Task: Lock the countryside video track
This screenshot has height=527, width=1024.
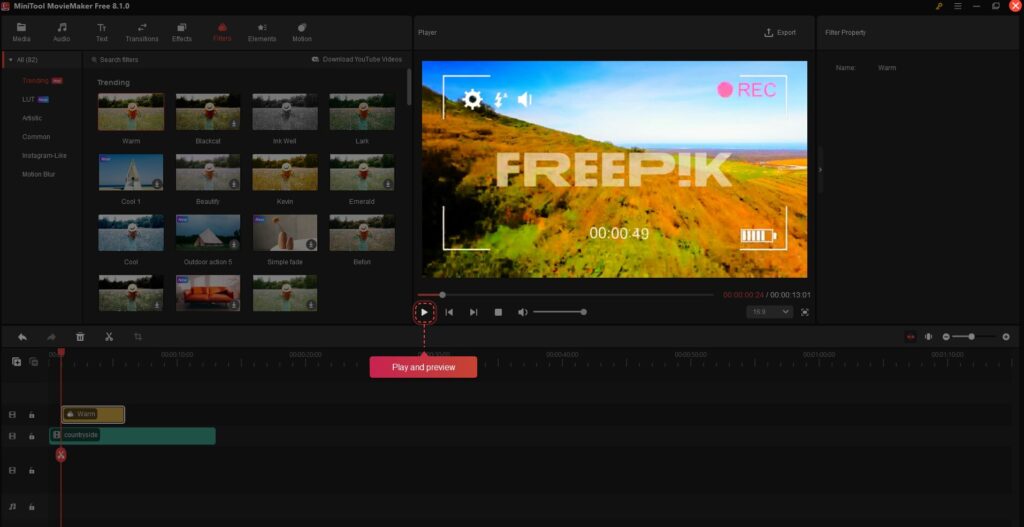Action: coord(31,436)
